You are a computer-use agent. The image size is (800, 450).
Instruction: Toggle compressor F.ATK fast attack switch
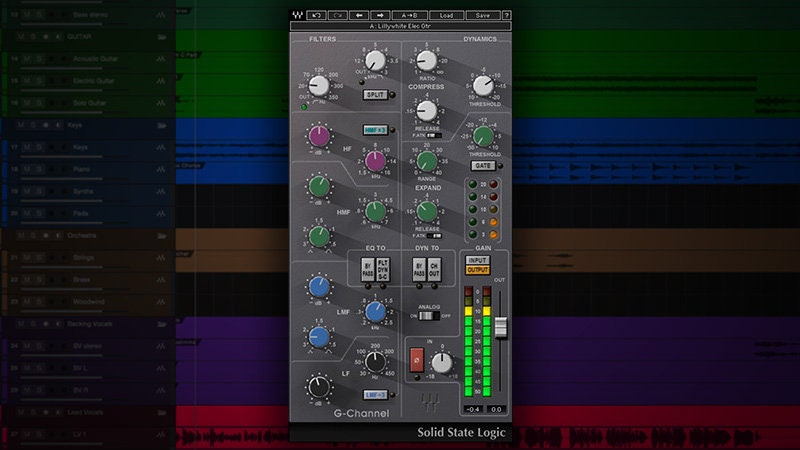click(434, 136)
